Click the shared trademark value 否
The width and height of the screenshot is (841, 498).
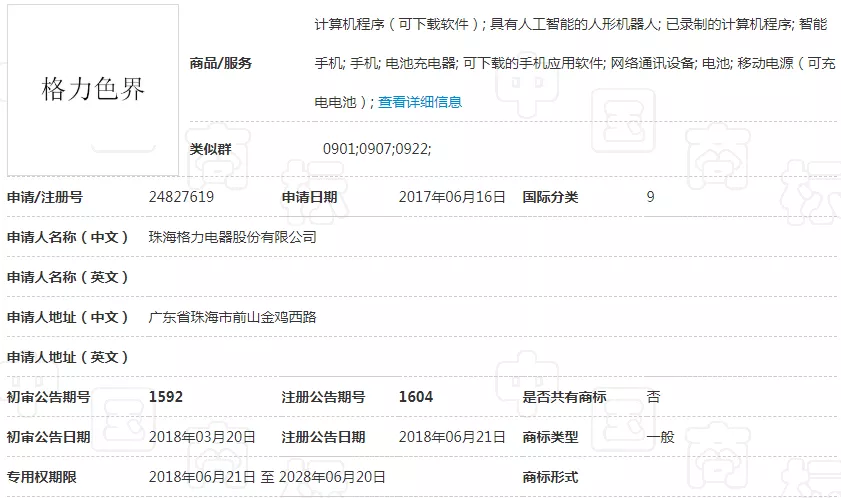tap(653, 397)
